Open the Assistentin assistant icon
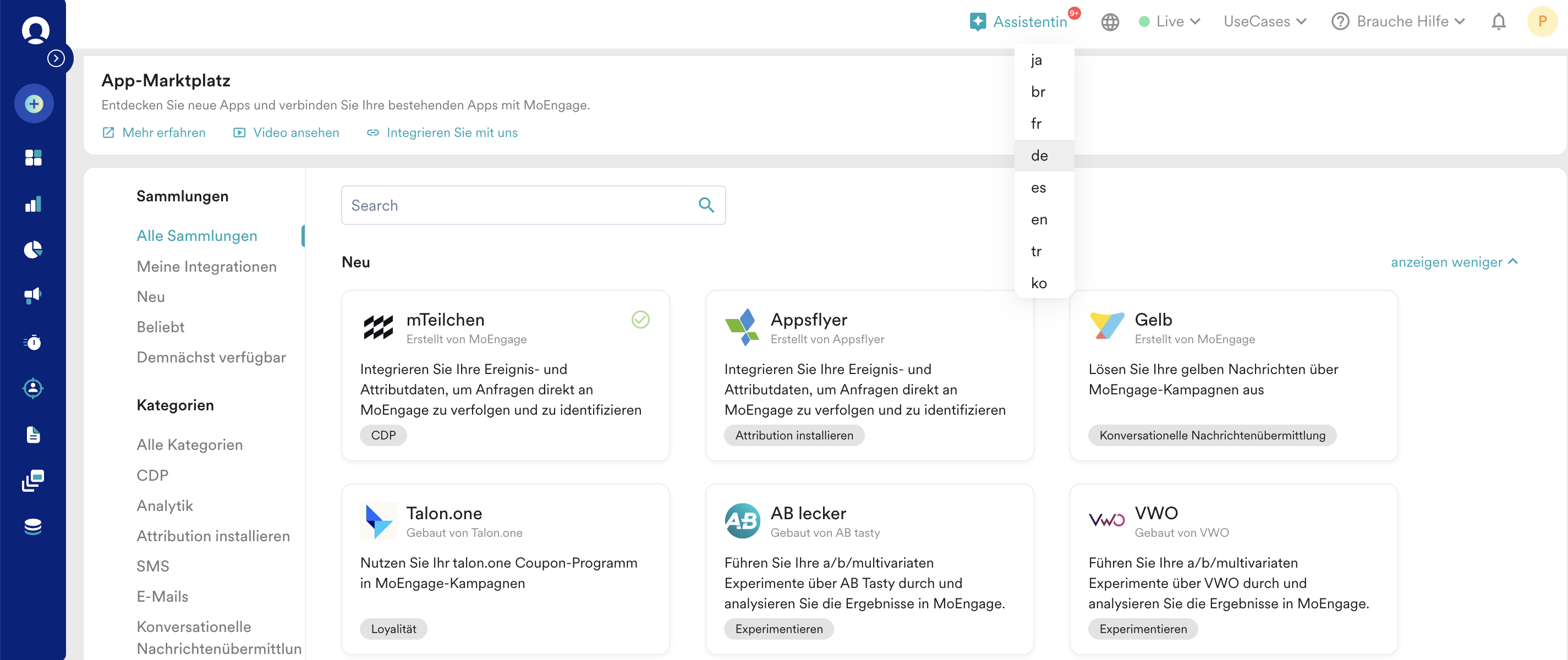The image size is (1568, 660). click(x=978, y=21)
